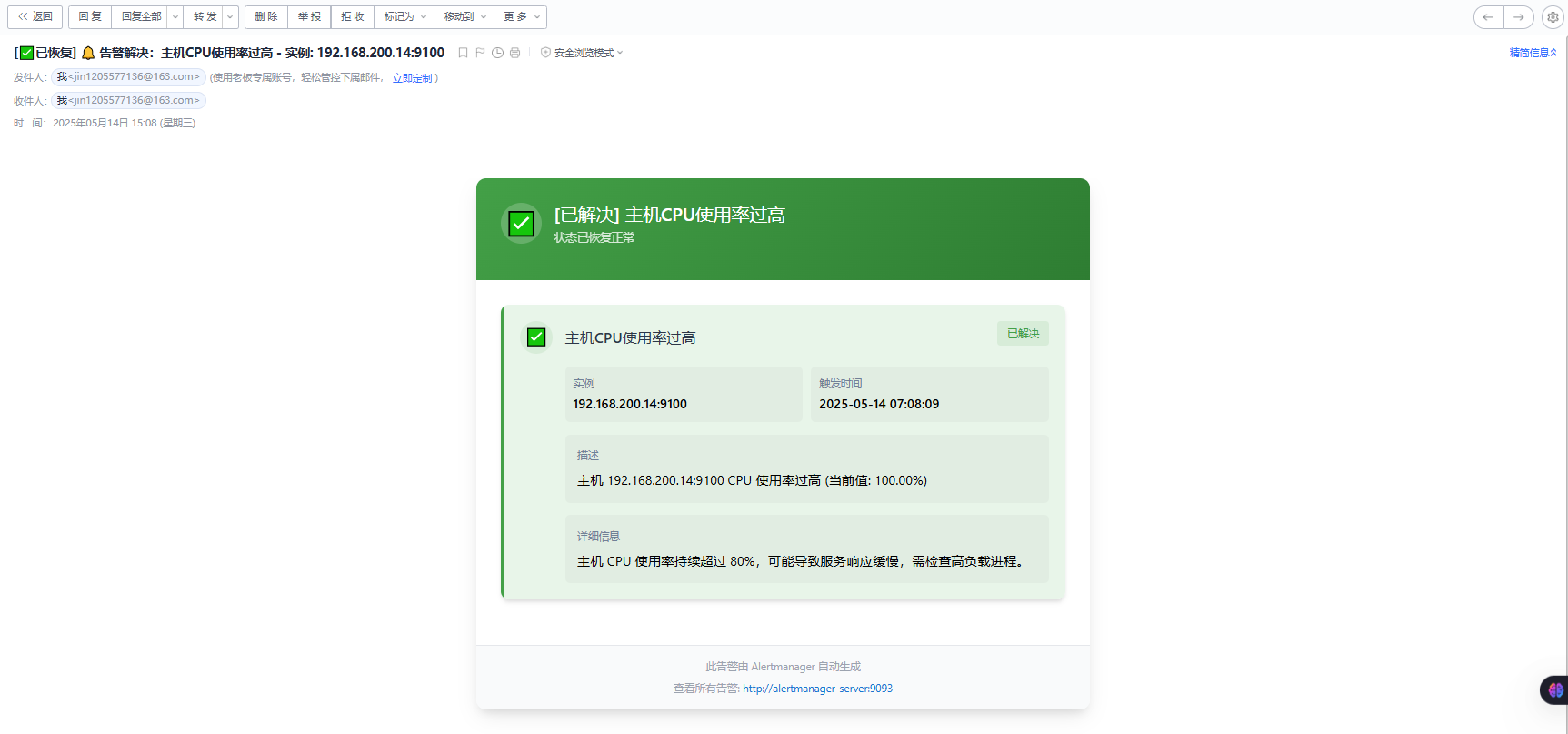Expand the 安全浏览模式 dropdown

pos(583,53)
